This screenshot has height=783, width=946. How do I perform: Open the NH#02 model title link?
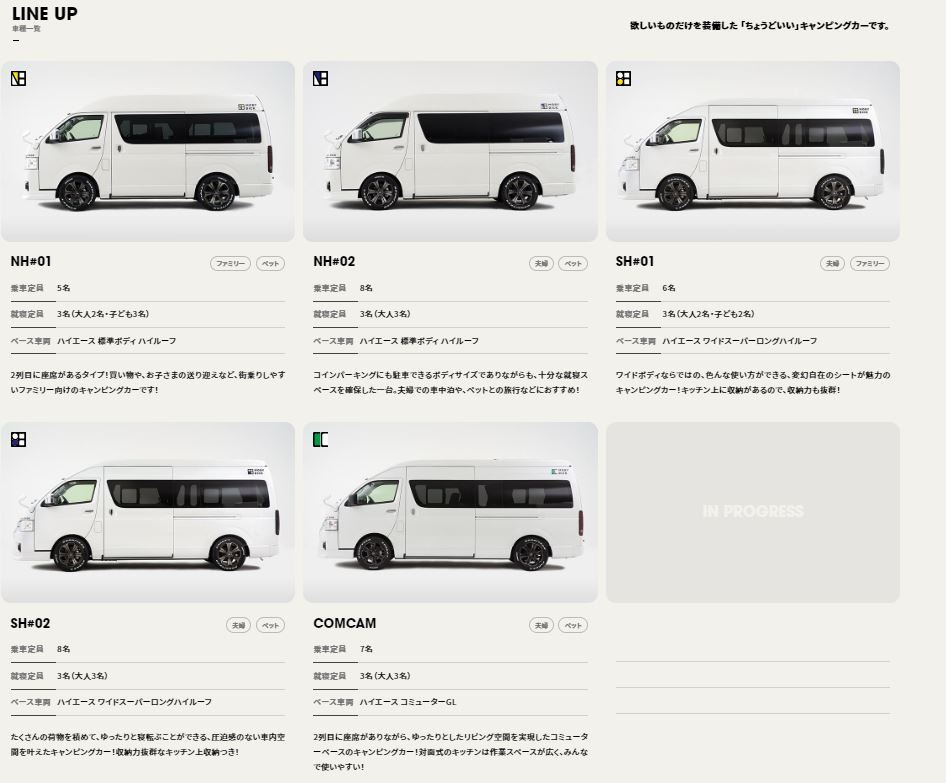334,262
